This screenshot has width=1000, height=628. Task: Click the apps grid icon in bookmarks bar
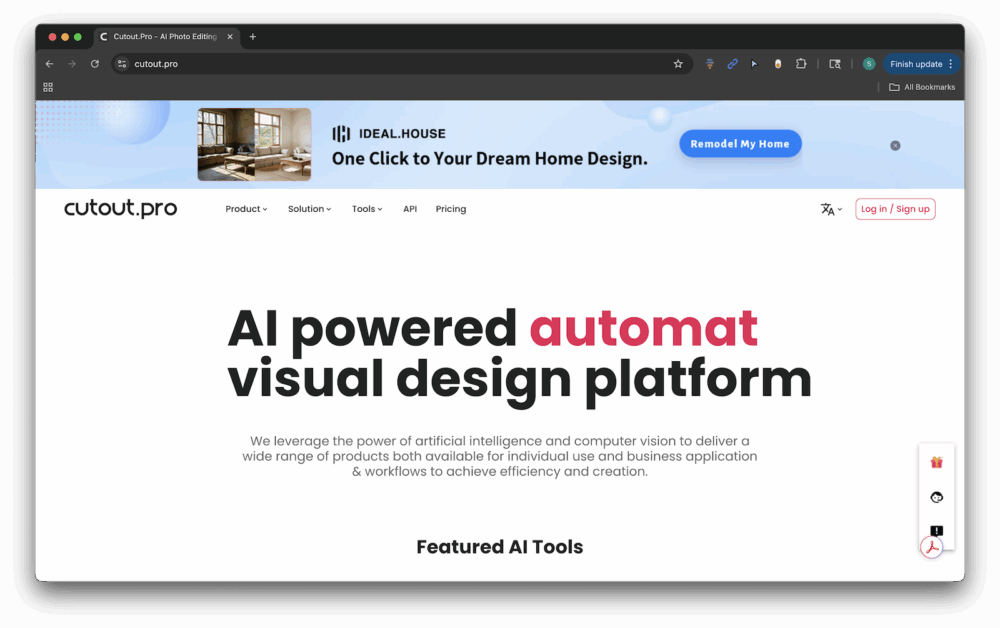48,87
